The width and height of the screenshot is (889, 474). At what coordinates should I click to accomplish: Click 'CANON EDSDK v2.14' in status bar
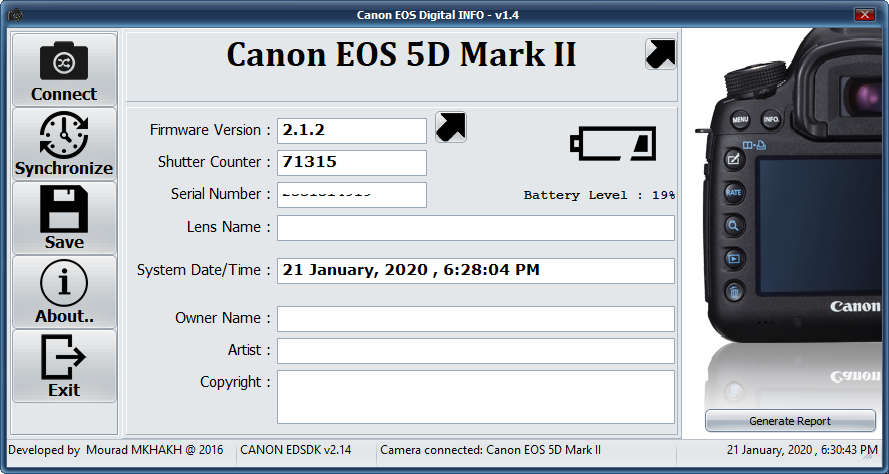(295, 450)
